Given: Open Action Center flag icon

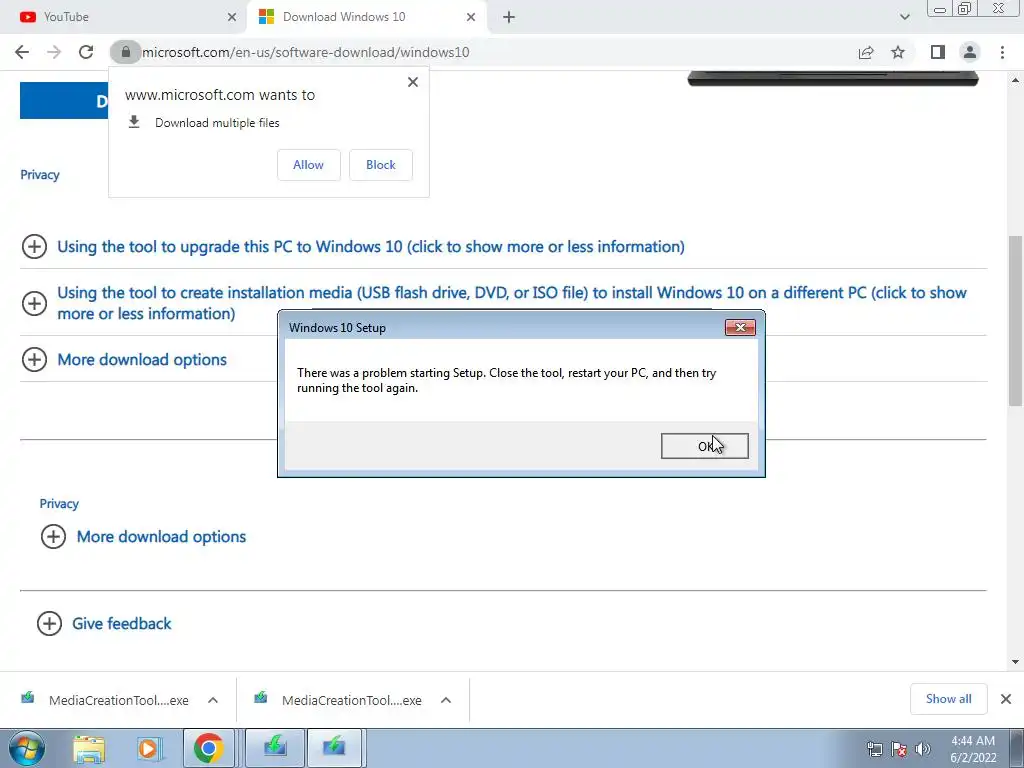Looking at the screenshot, I should pos(899,749).
